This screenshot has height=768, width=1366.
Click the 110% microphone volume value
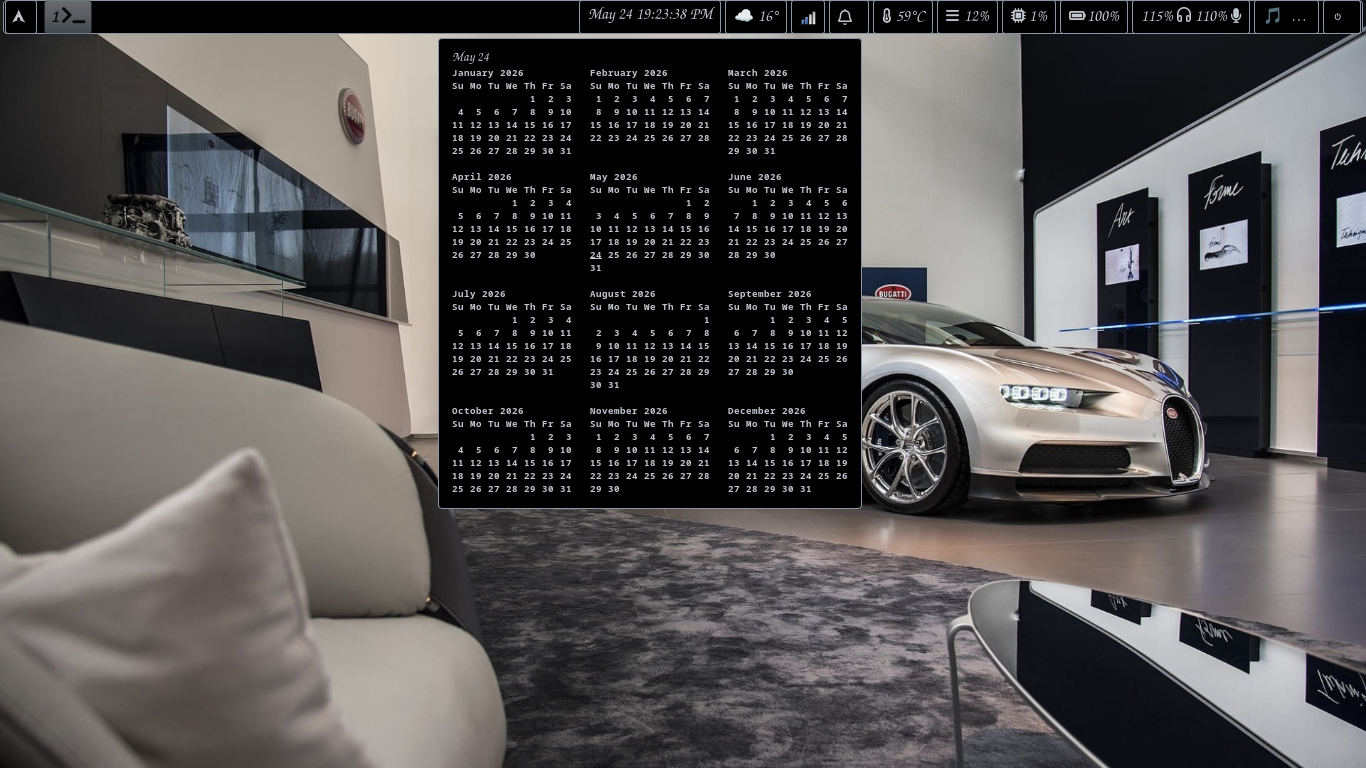tap(1211, 17)
